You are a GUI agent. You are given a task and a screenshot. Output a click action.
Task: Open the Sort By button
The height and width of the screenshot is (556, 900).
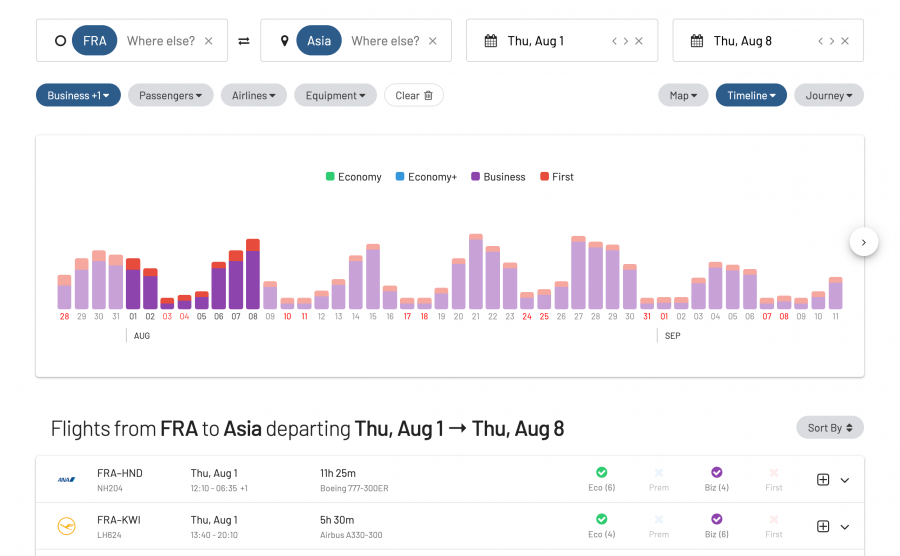tap(829, 427)
